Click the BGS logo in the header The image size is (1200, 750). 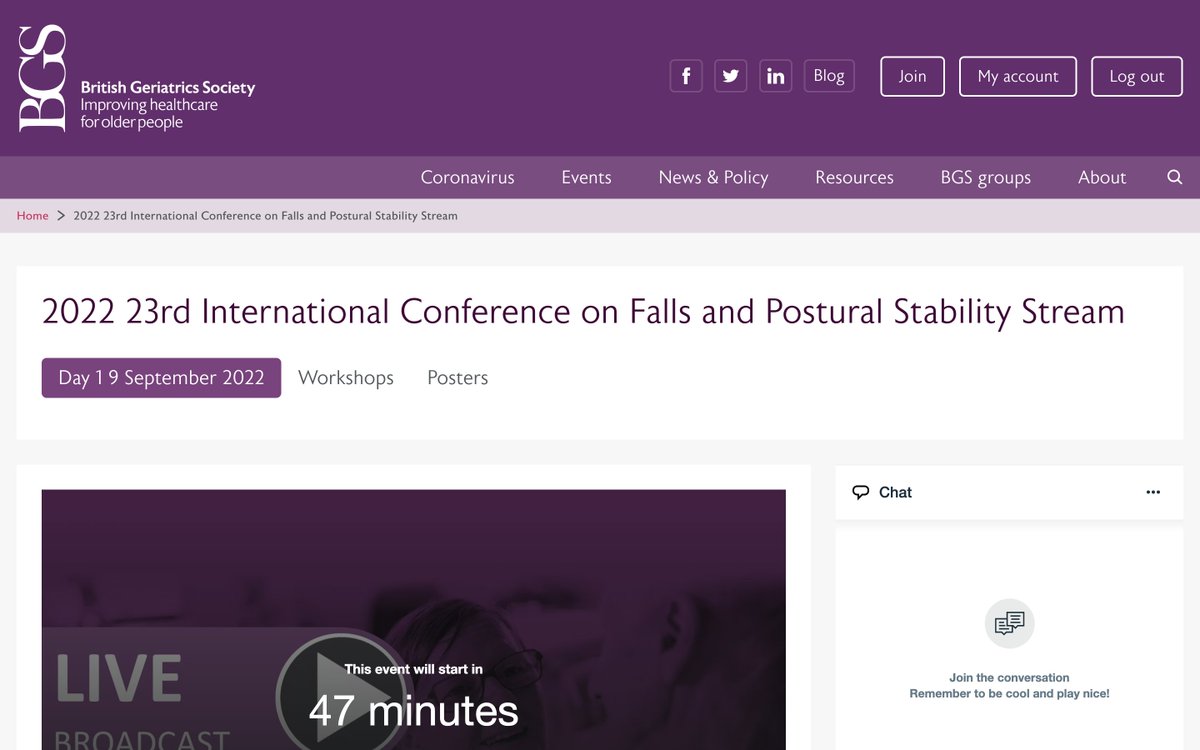42,79
